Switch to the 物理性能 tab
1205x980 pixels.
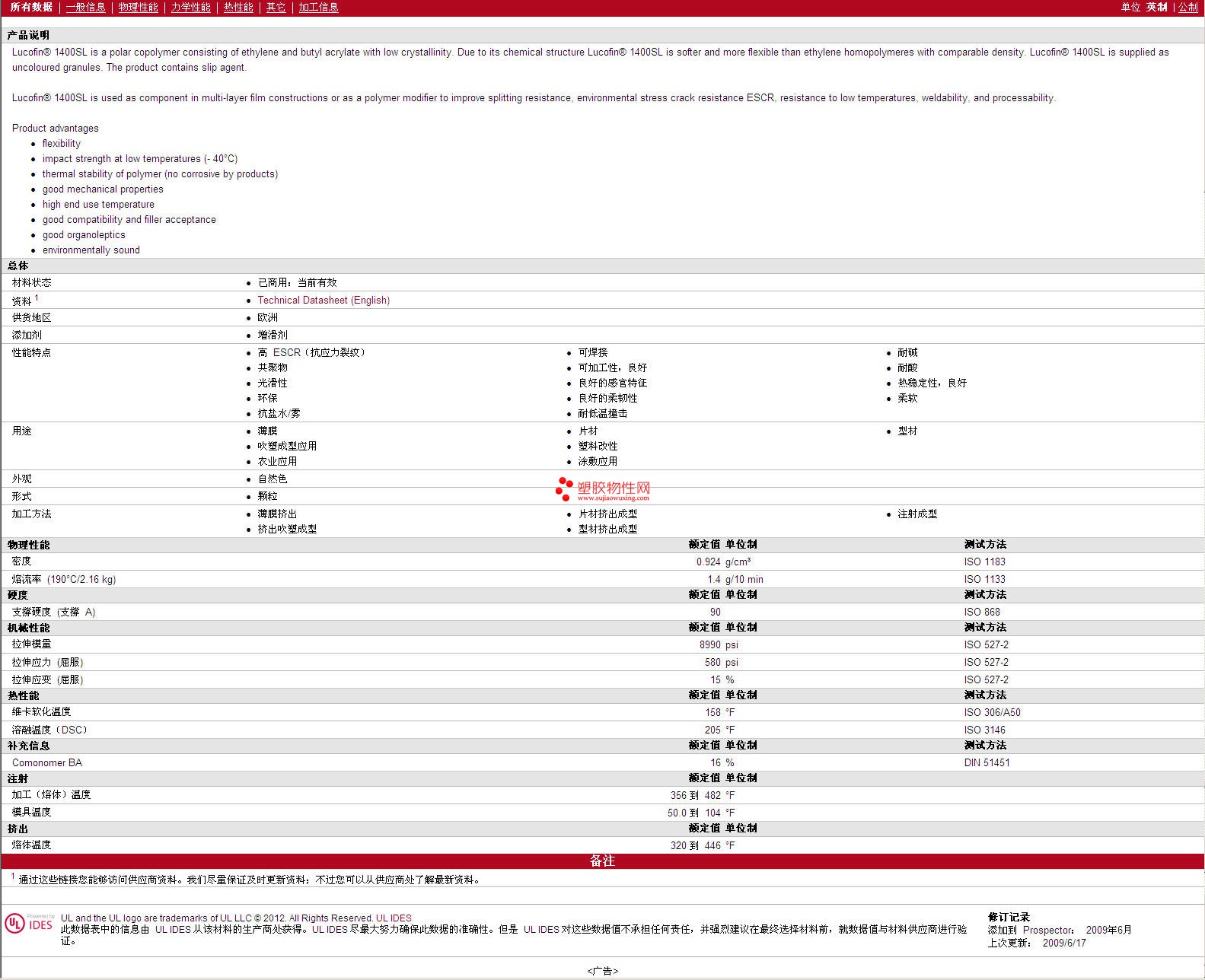(139, 7)
